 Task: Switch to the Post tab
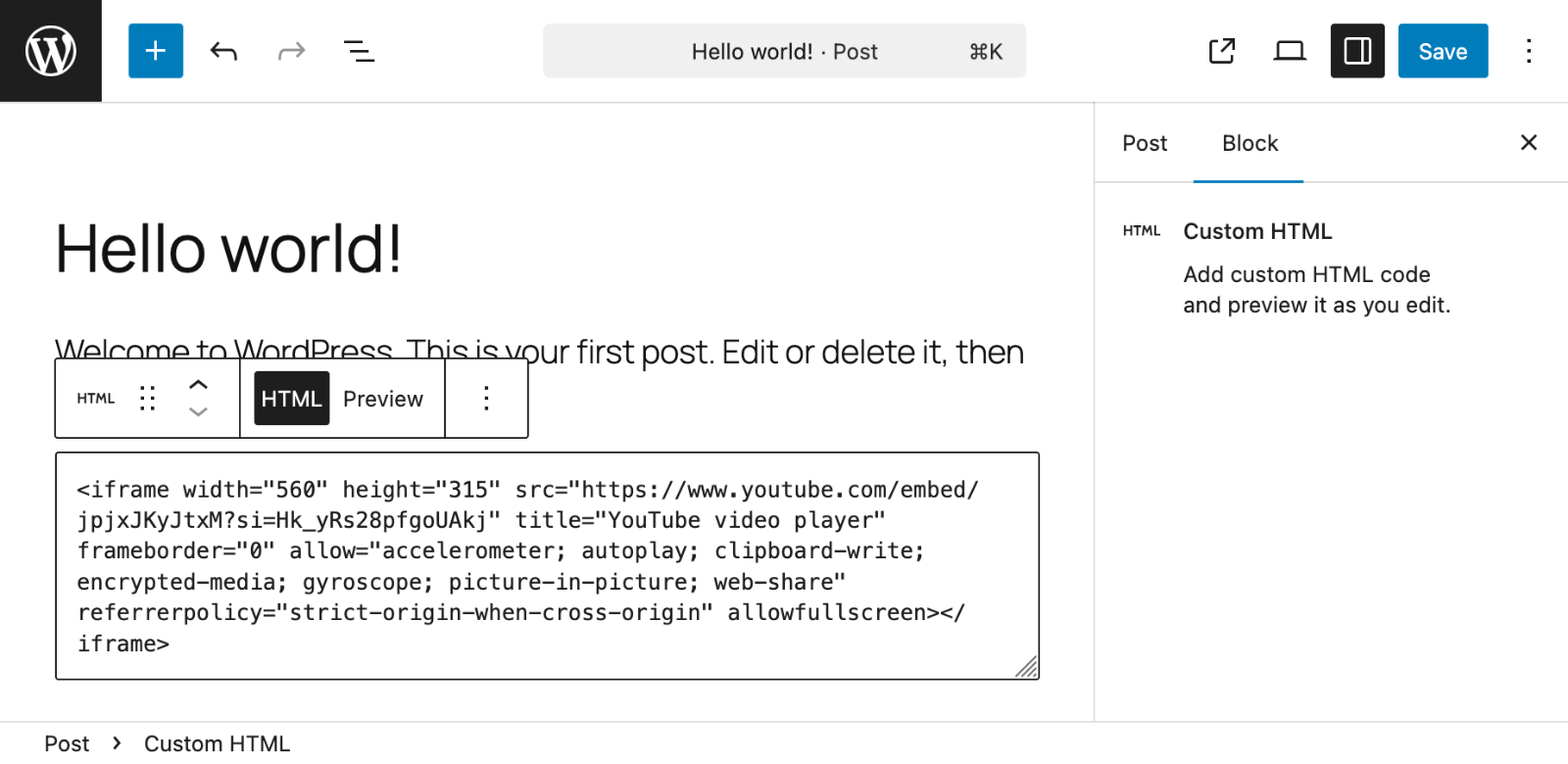point(1145,143)
